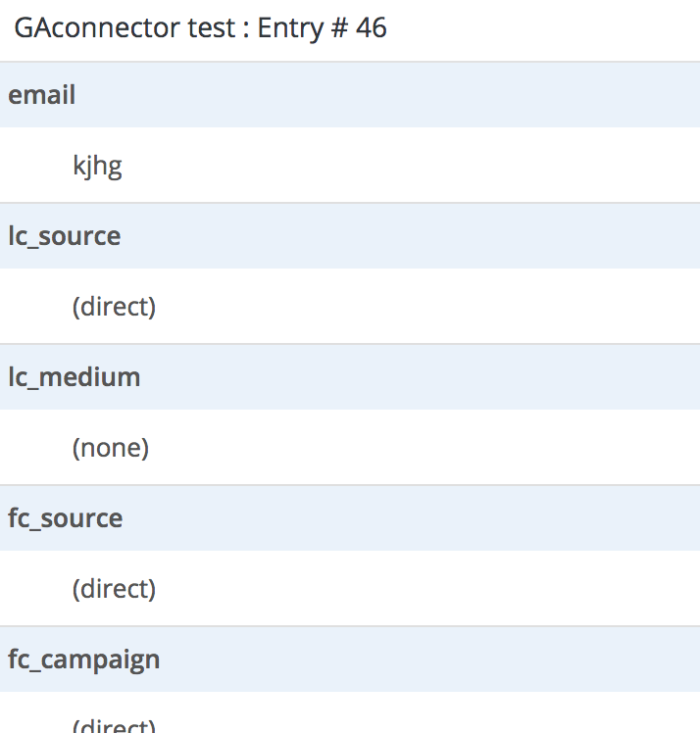The width and height of the screenshot is (700, 733).
Task: Click the (none) value under lc_medium
Action: coord(110,449)
